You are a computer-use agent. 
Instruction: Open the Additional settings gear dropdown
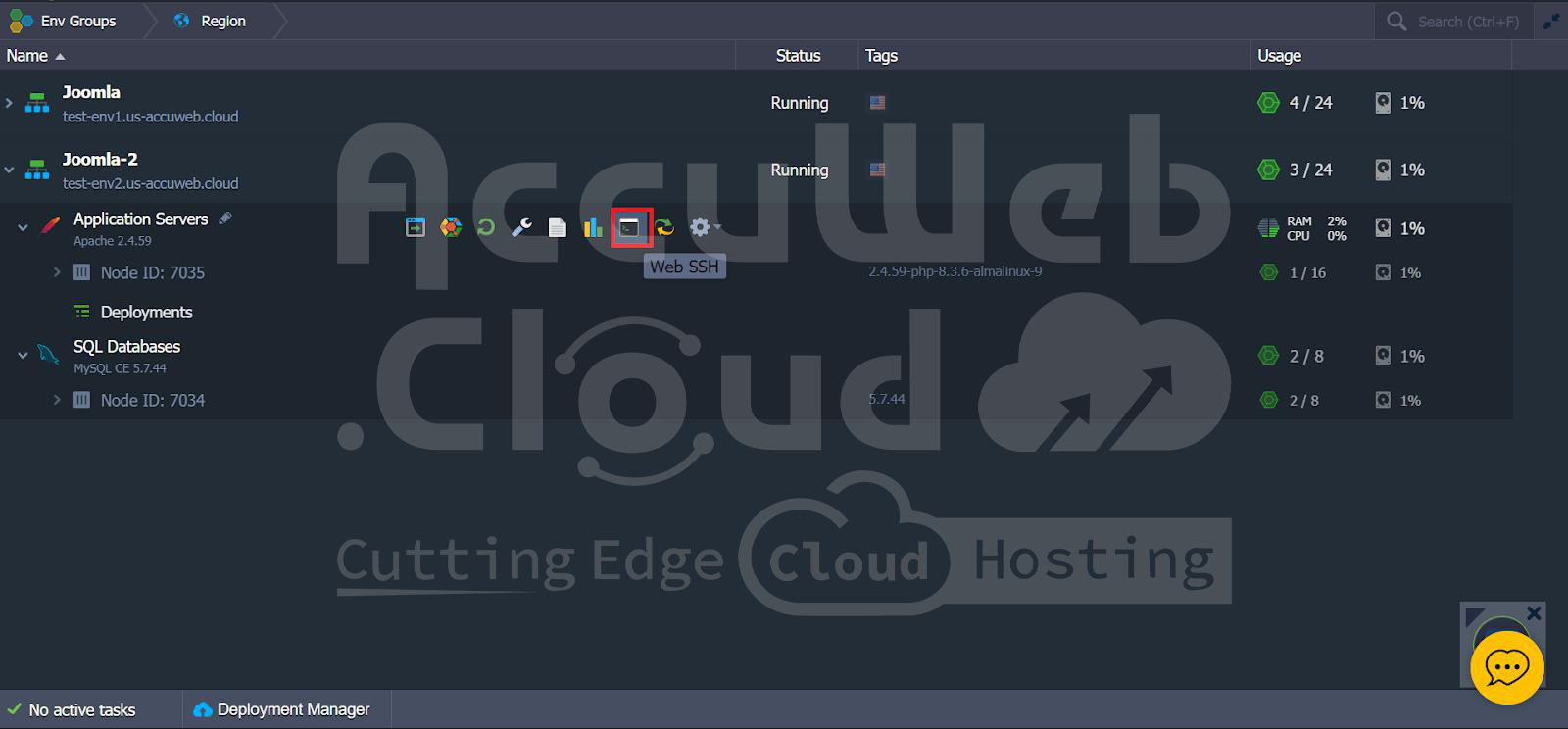tap(704, 228)
